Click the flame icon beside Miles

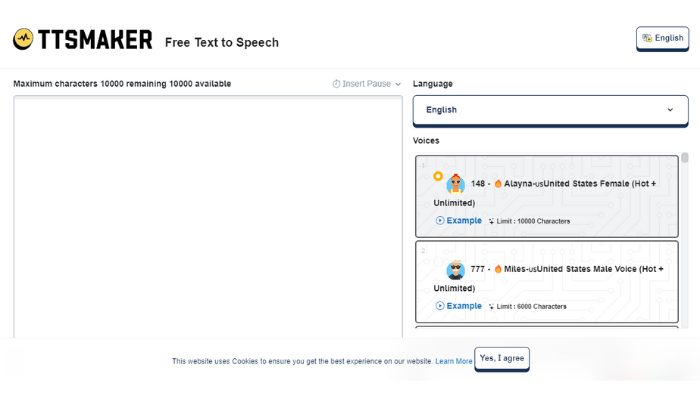498,269
